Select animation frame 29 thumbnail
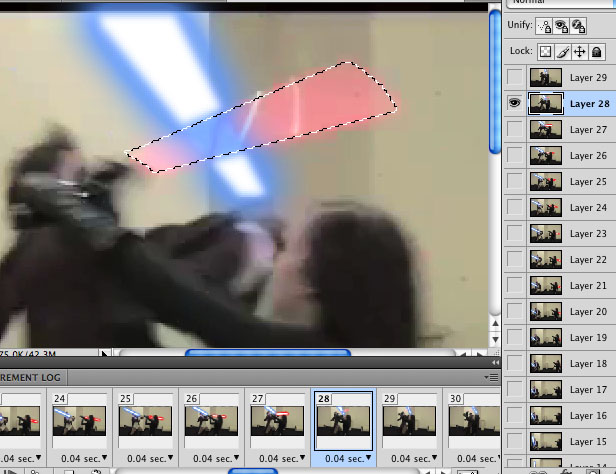Viewport: 616px width, 474px height. tap(409, 421)
